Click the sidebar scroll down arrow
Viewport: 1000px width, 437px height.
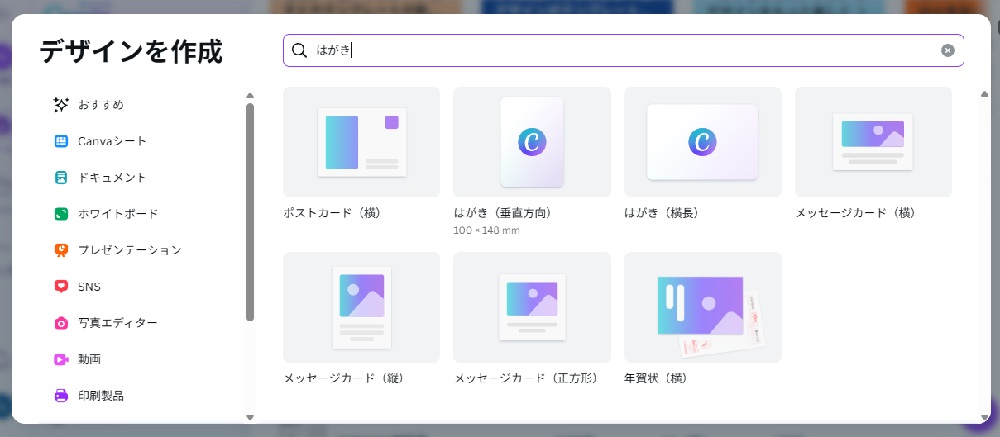click(x=250, y=416)
